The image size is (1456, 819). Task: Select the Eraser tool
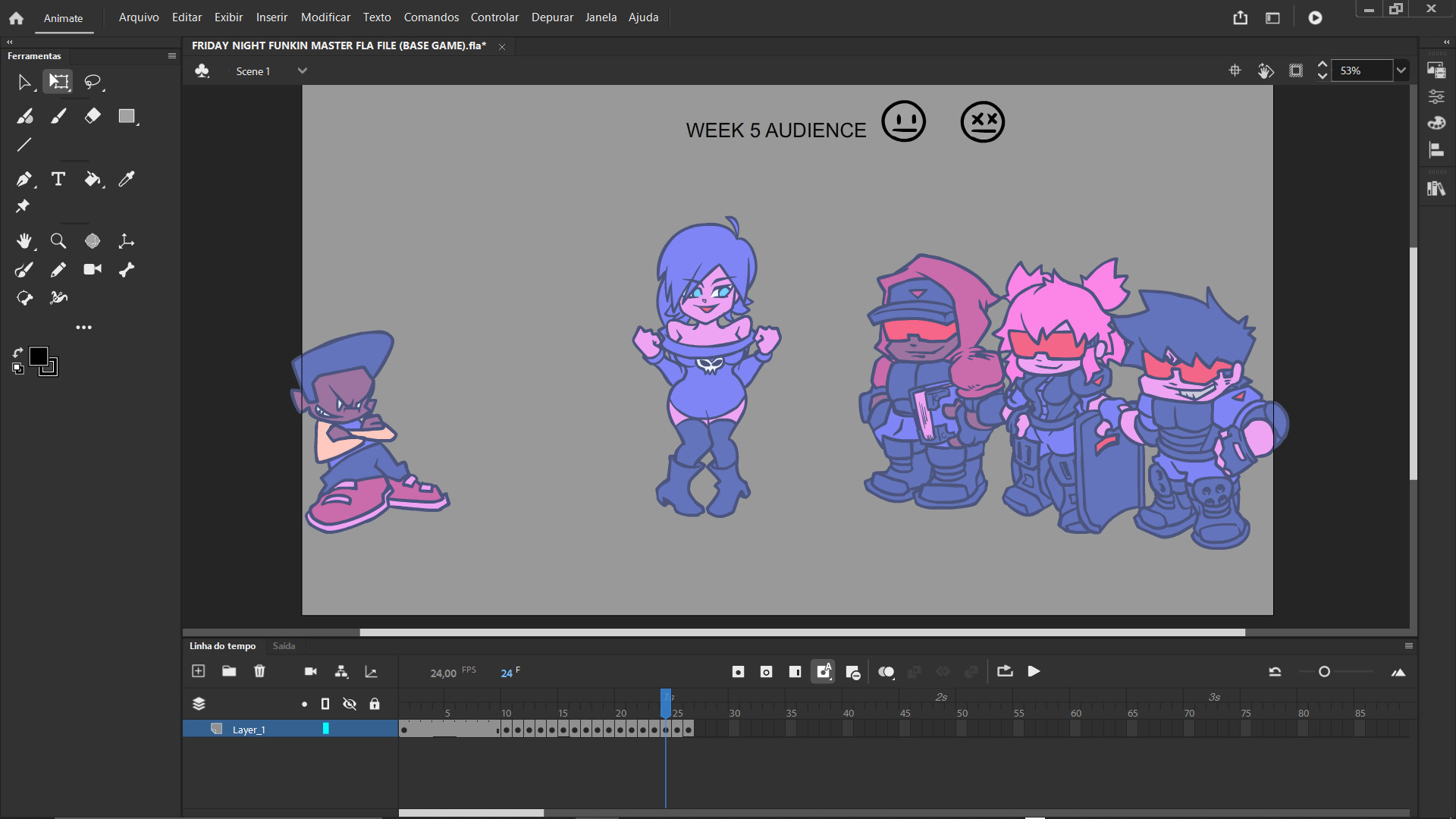(93, 116)
